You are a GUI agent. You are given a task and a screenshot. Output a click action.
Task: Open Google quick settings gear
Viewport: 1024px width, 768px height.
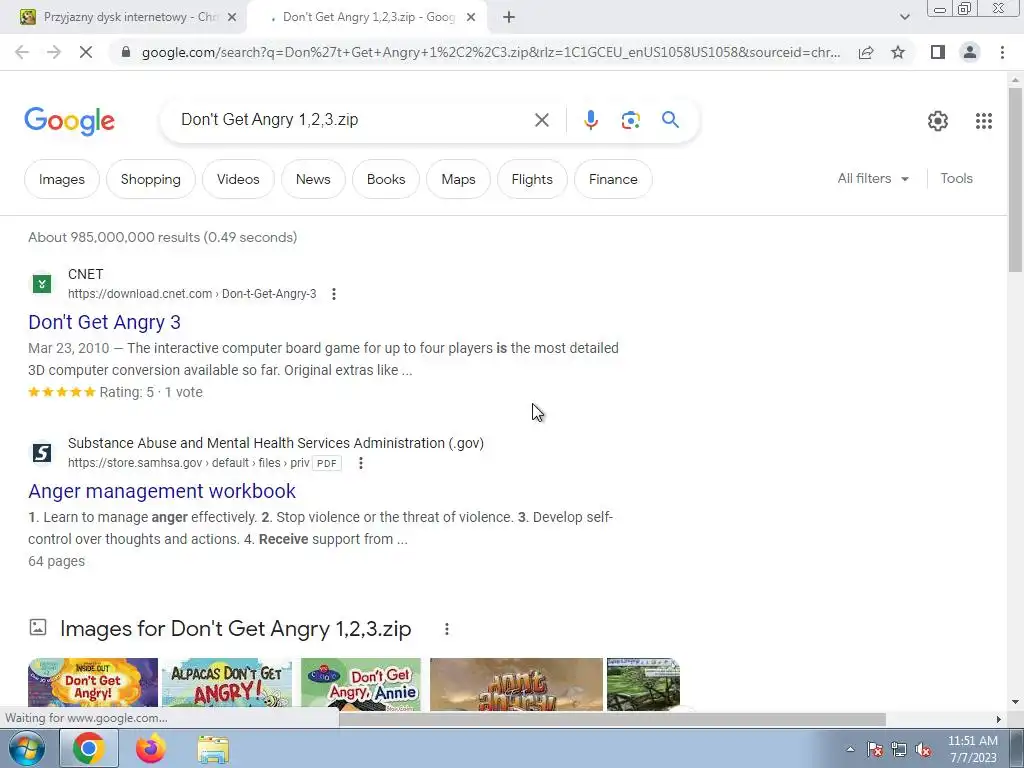pyautogui.click(x=938, y=121)
